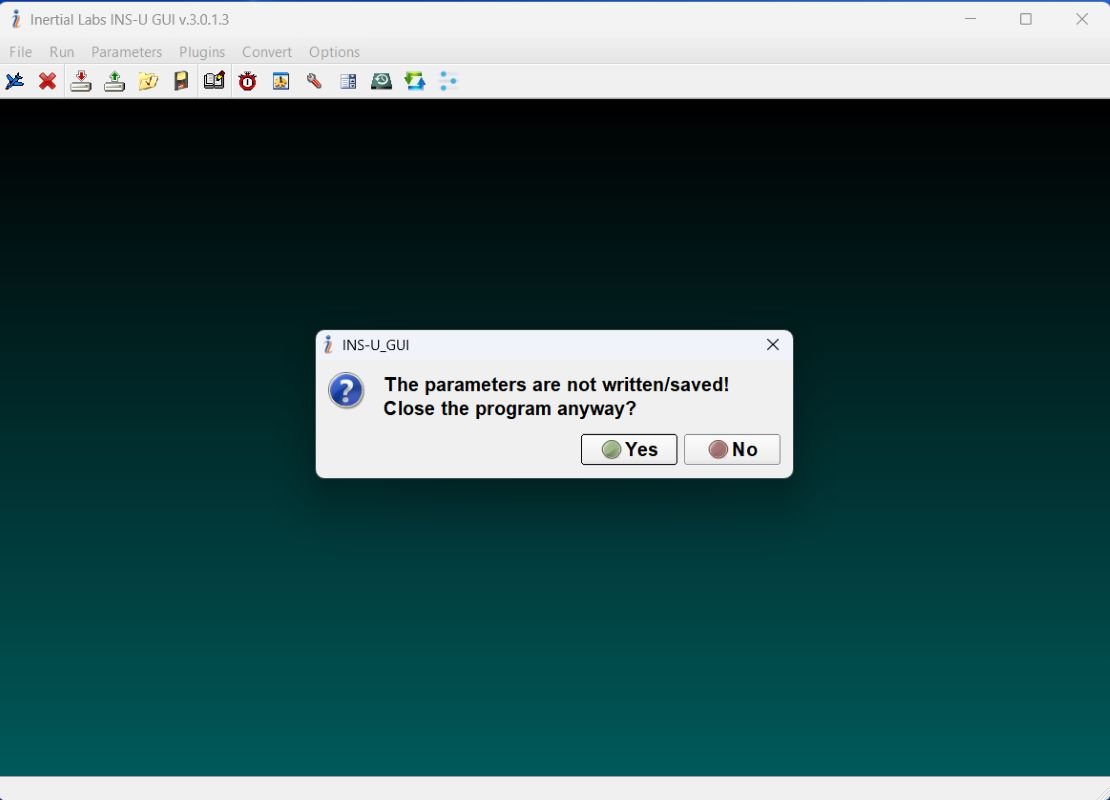Open settings via the wrench toolbar icon
Viewport: 1110px width, 800px height.
point(314,81)
